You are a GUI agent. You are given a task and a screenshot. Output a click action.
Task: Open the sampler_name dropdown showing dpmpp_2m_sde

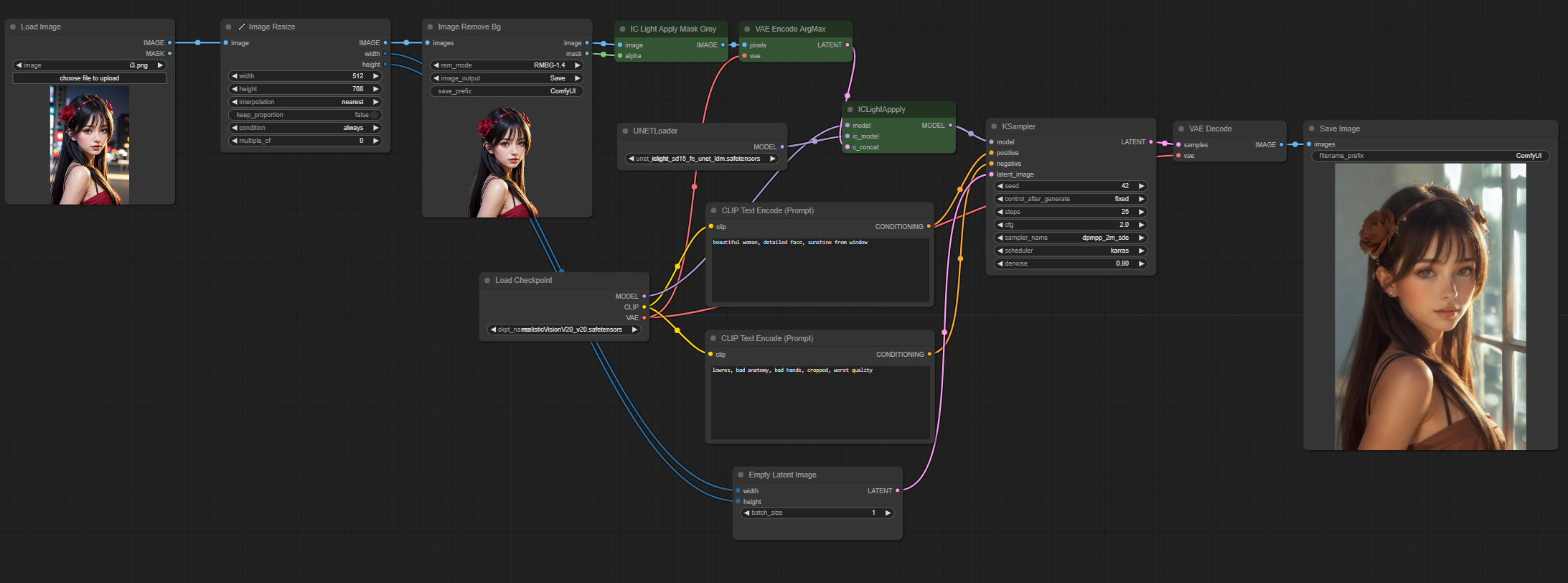tap(1069, 238)
